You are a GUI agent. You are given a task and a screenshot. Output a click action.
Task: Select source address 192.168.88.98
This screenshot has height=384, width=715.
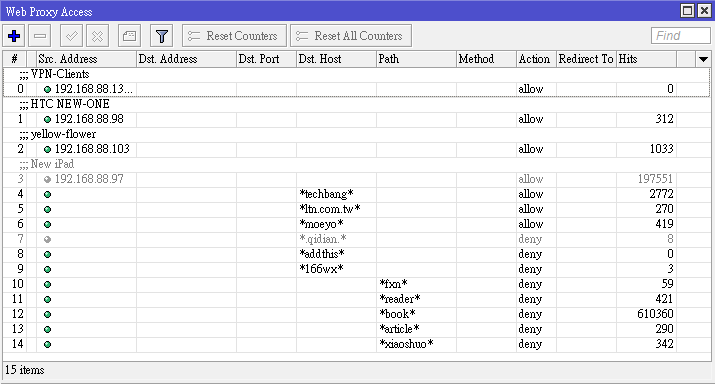tap(89, 119)
